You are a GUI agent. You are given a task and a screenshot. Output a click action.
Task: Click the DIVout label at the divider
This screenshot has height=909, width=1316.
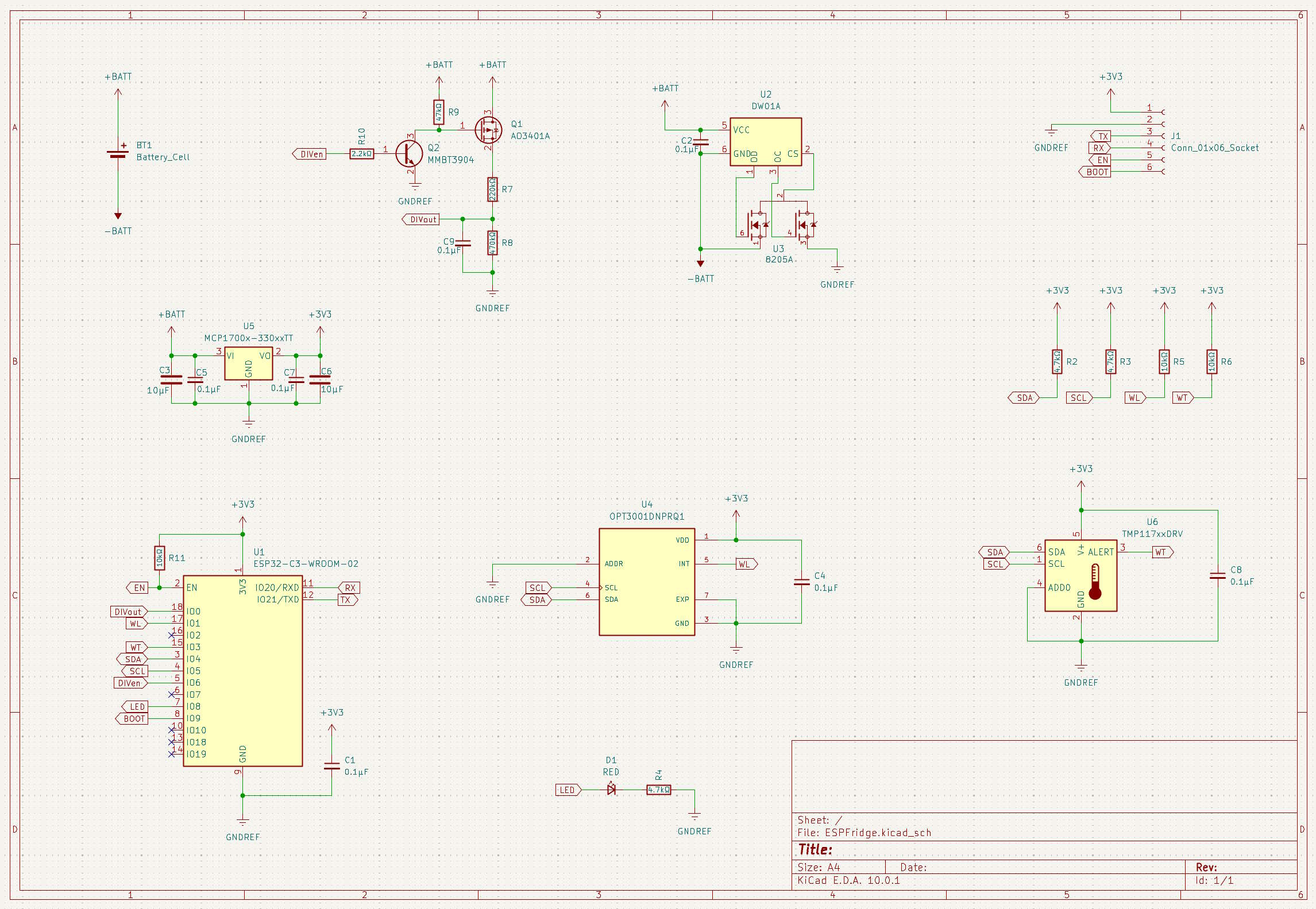[421, 219]
